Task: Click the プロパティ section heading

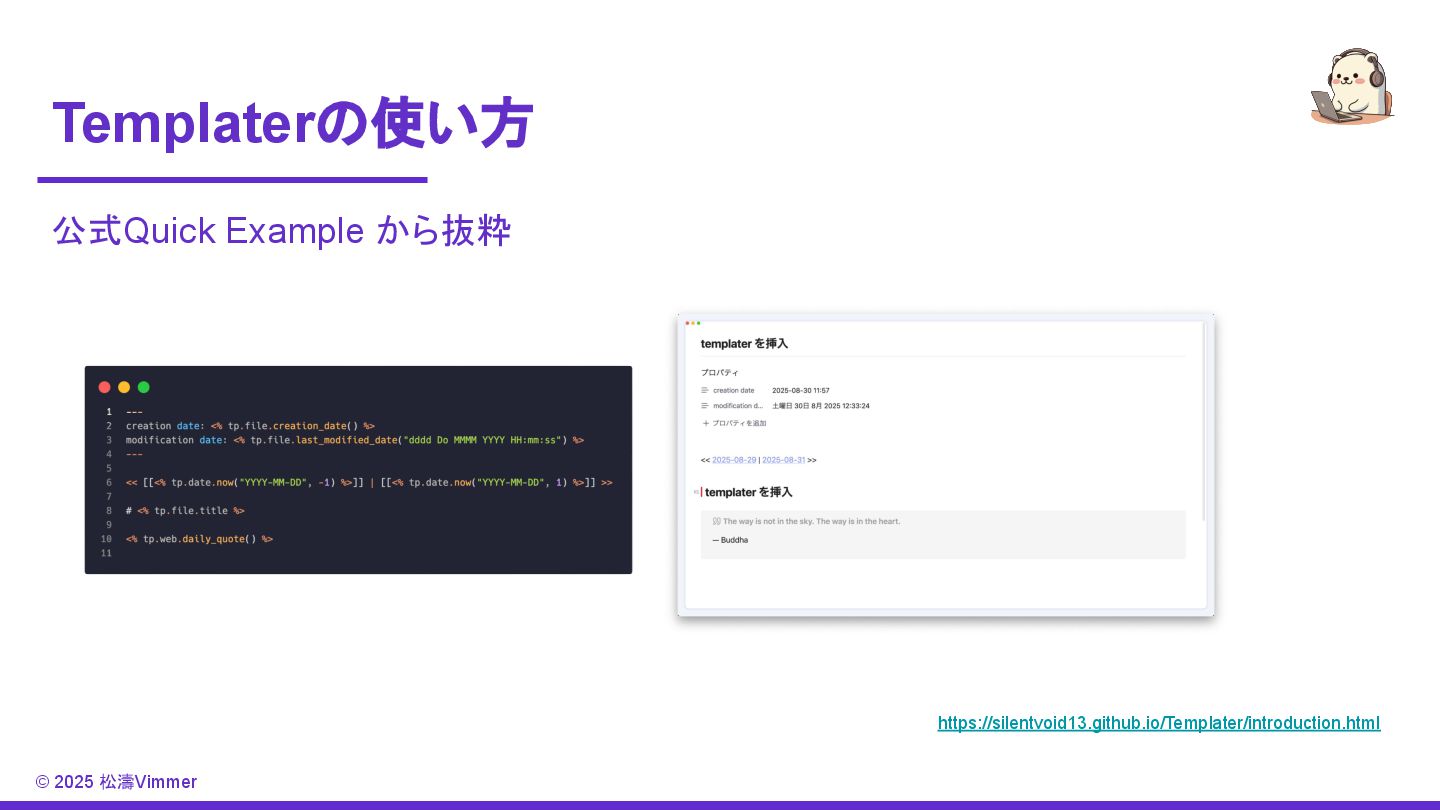Action: tap(720, 372)
